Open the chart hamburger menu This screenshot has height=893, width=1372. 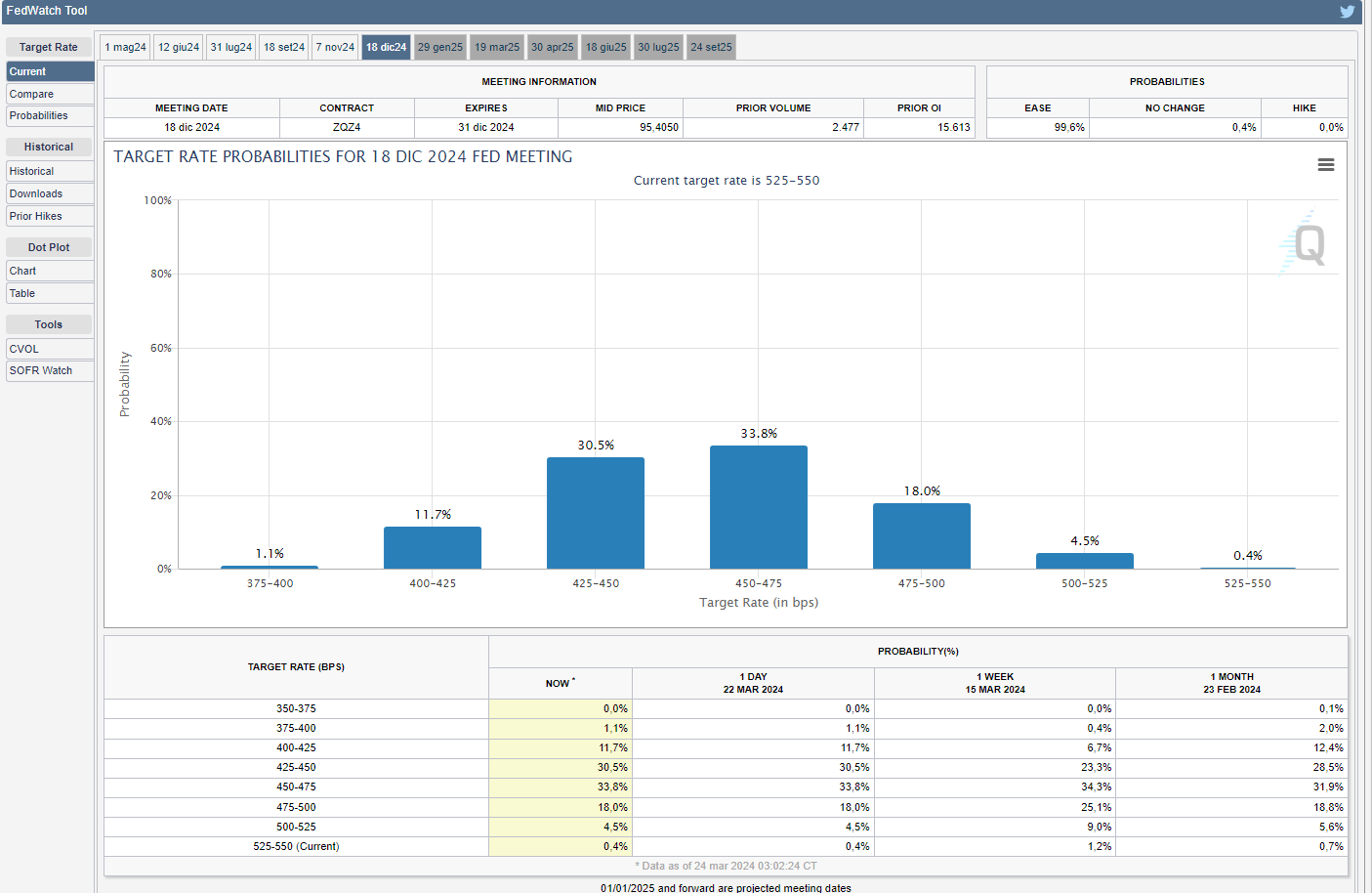(1325, 165)
